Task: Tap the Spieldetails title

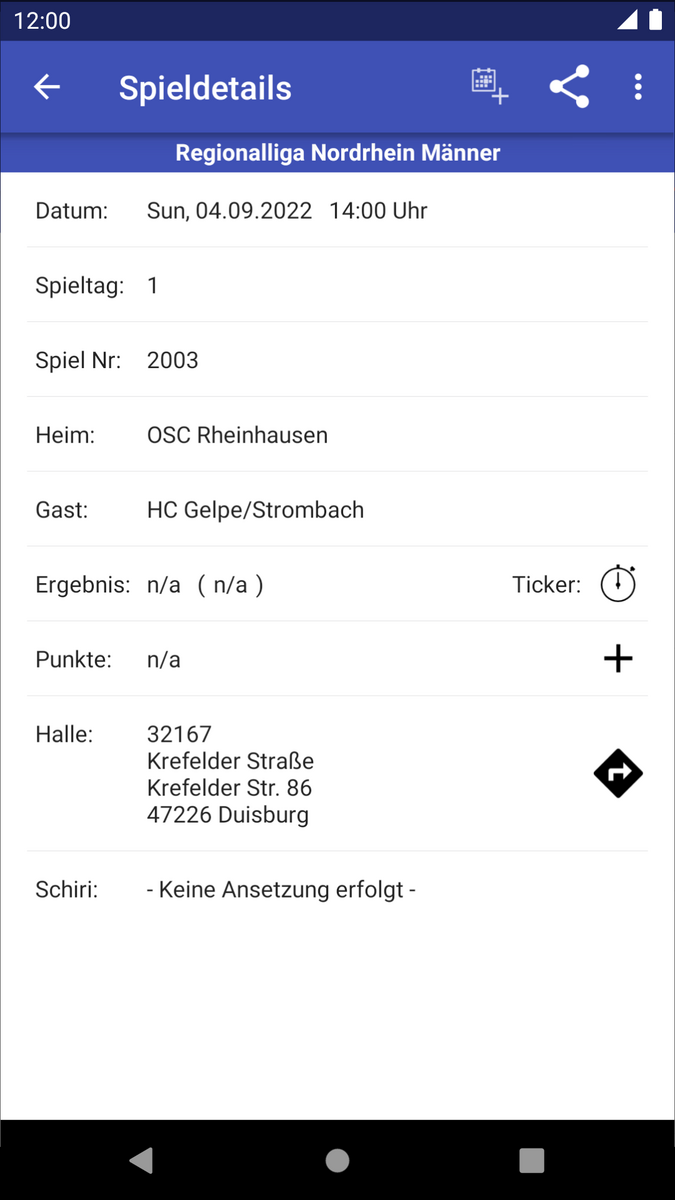Action: pyautogui.click(x=205, y=88)
